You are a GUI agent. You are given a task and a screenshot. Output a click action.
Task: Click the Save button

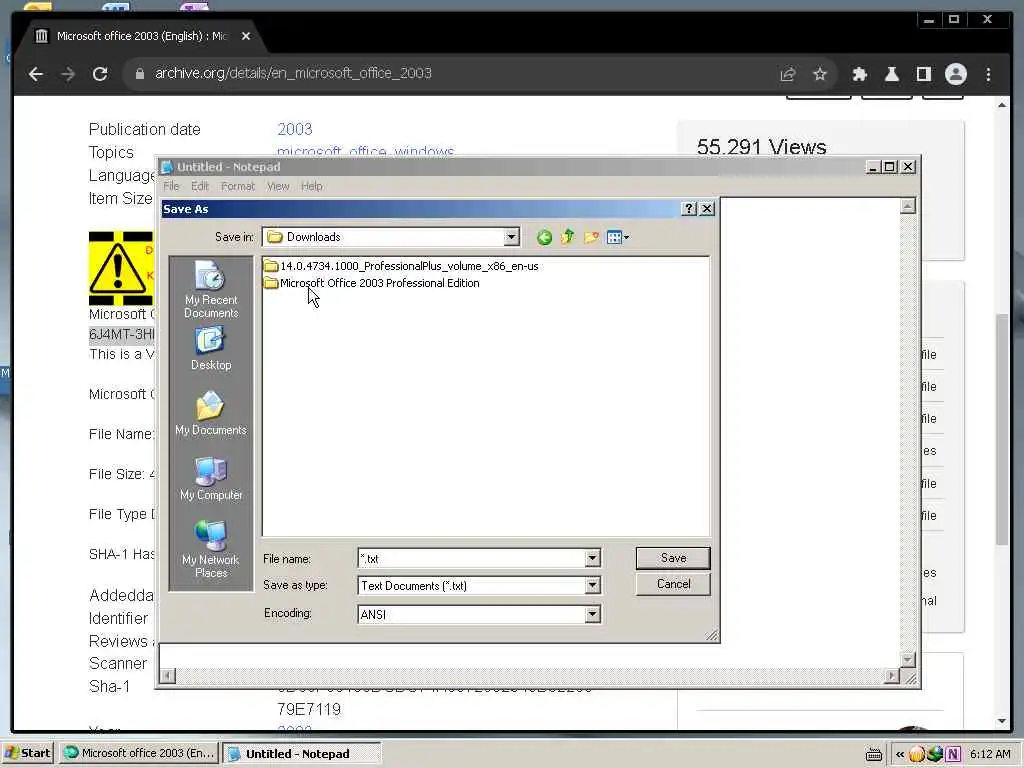[x=673, y=558]
